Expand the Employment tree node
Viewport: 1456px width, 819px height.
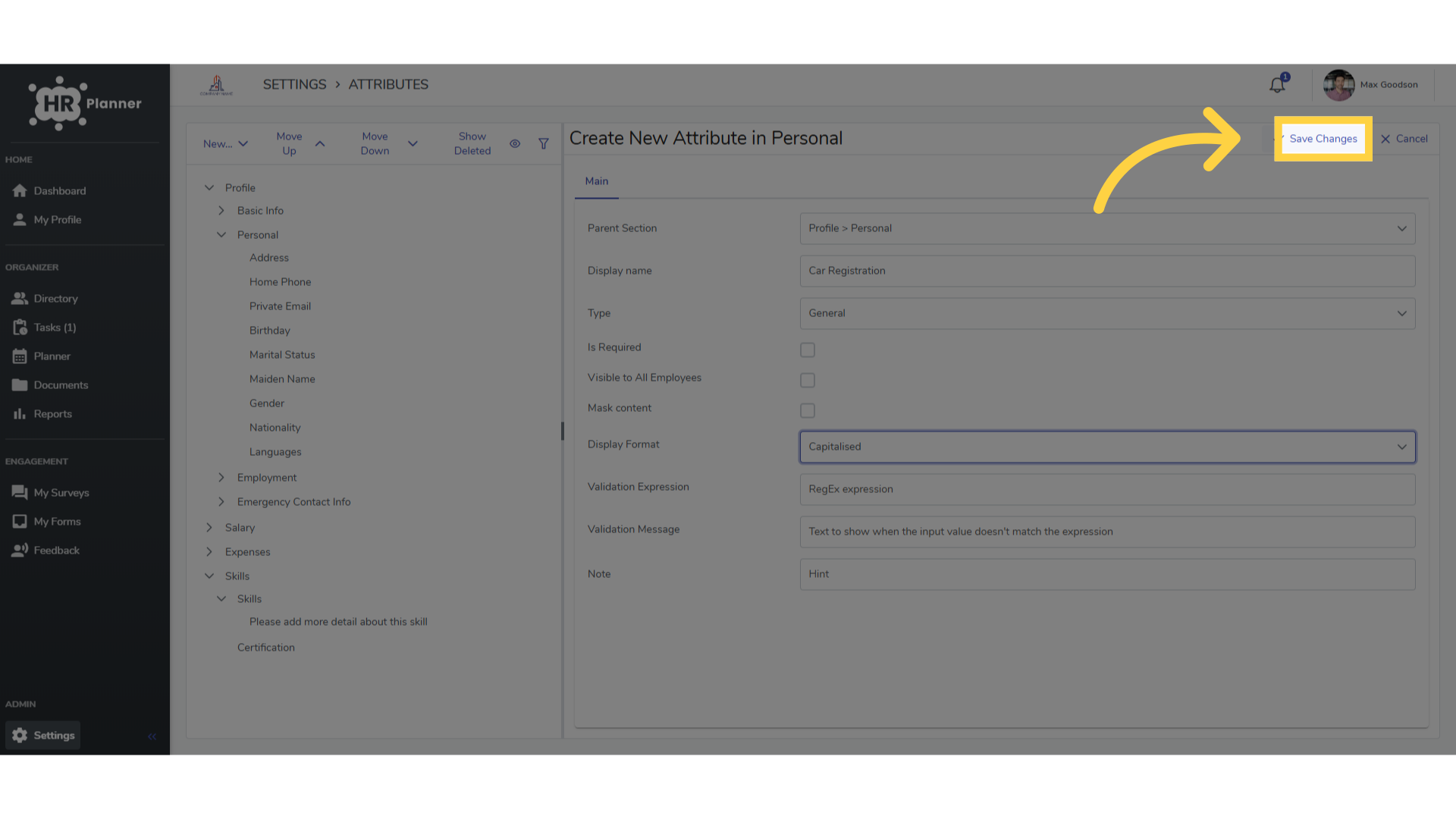221,477
